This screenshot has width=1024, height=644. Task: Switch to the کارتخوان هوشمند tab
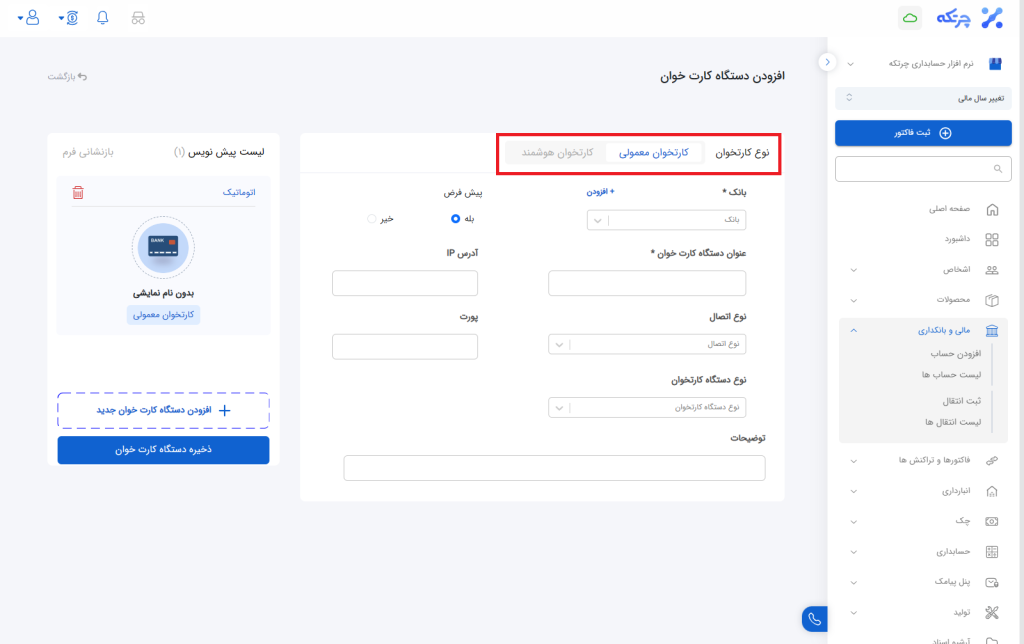tap(557, 153)
